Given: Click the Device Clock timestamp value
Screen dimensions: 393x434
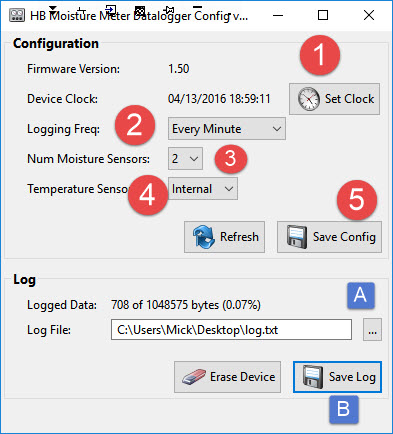Looking at the screenshot, I should (x=219, y=99).
